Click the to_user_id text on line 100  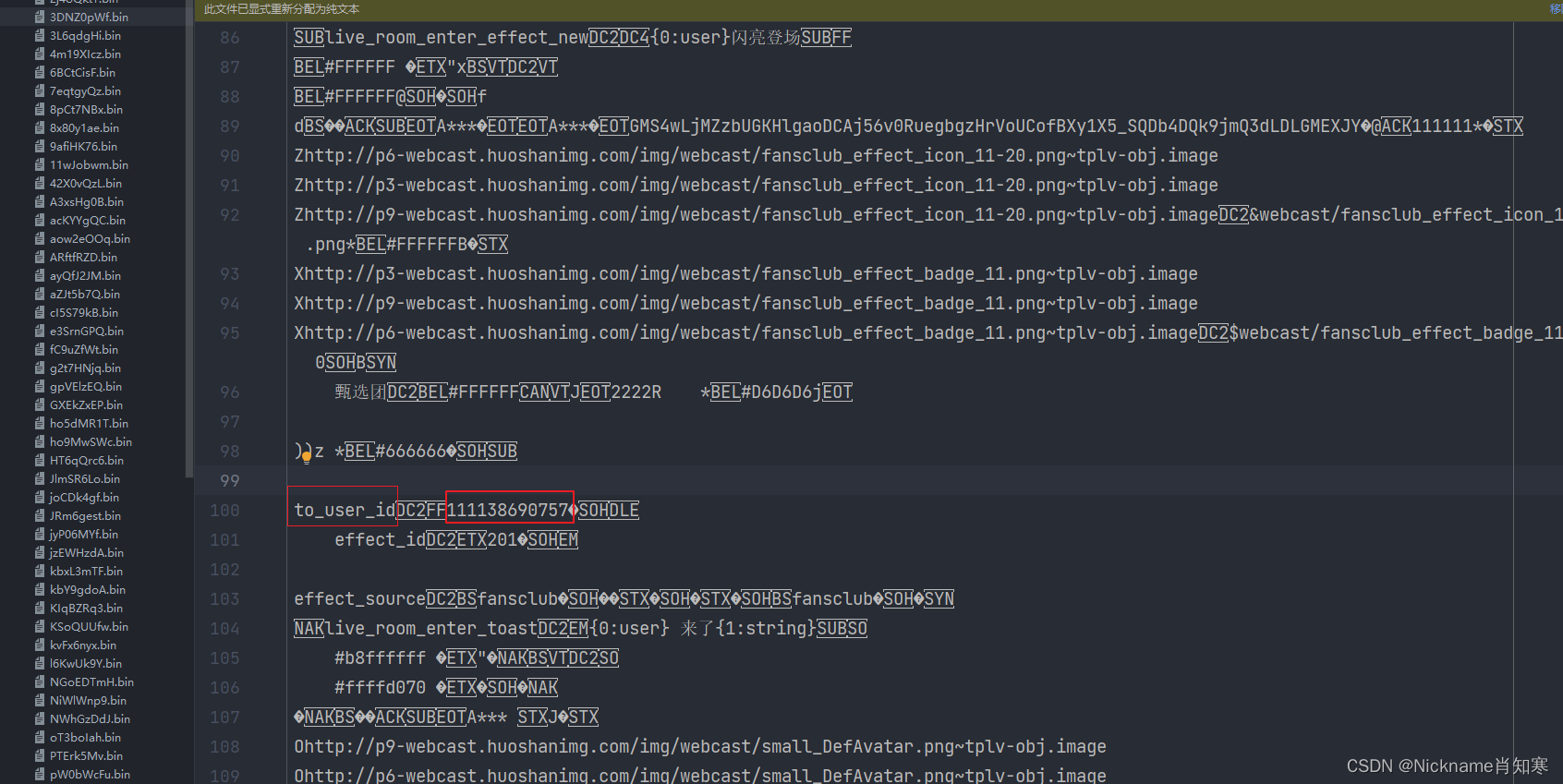pyautogui.click(x=345, y=510)
